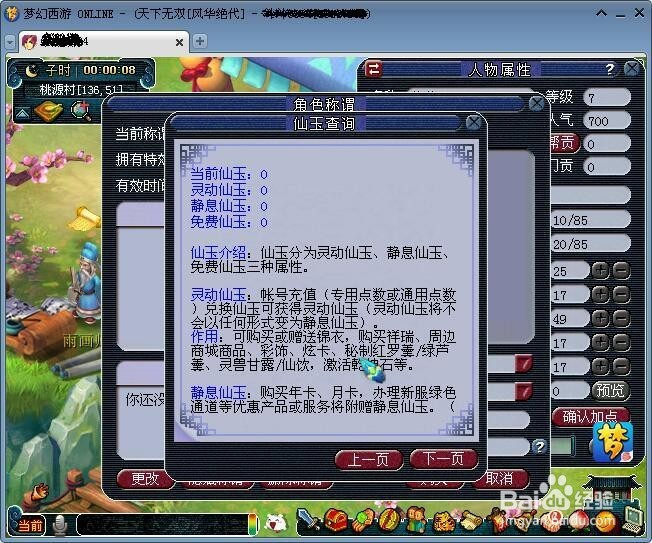Click the 灵动仙玉 description heading
This screenshot has width=652, height=543.
coord(219,295)
